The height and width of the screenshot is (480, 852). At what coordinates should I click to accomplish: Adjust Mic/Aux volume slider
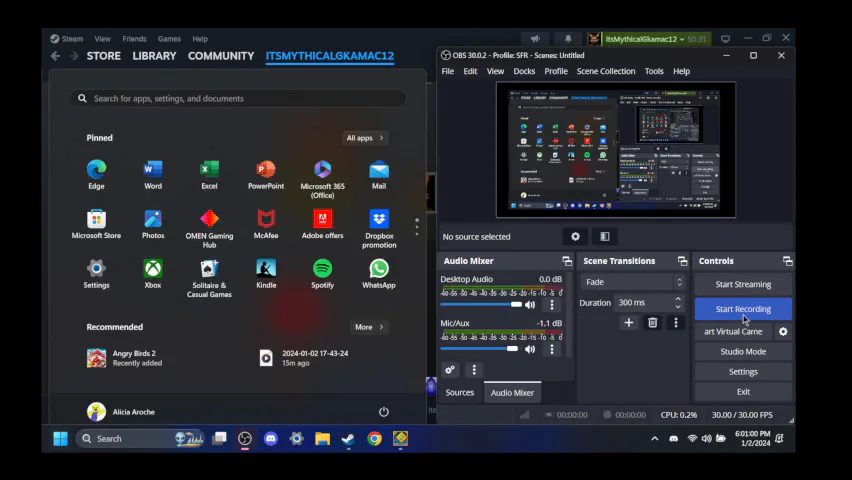tap(479, 348)
